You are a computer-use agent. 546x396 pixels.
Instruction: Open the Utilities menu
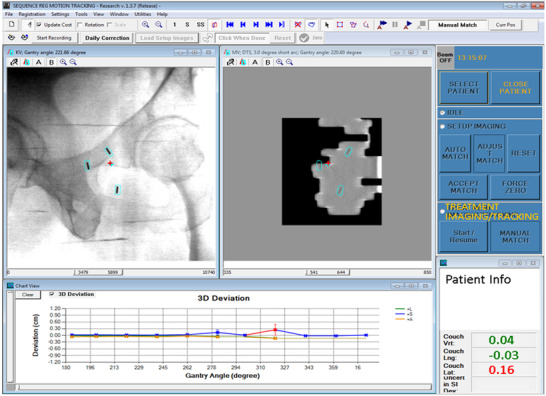tap(143, 14)
